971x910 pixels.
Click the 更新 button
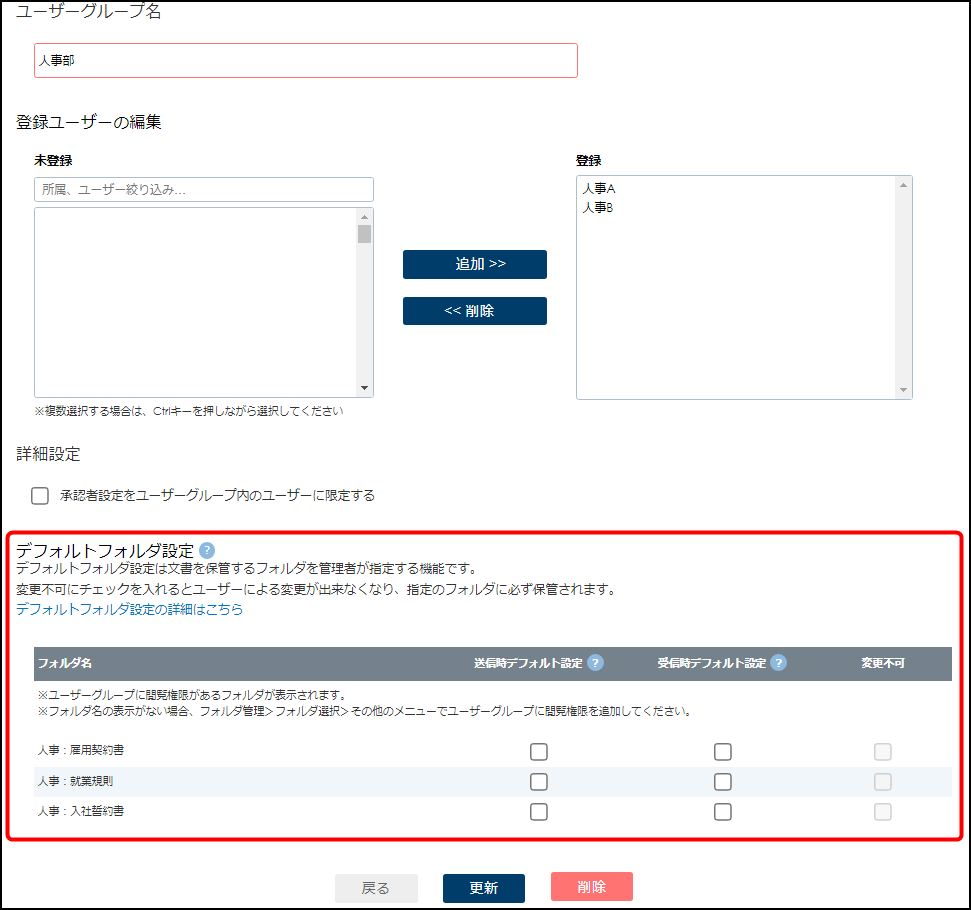click(x=484, y=888)
